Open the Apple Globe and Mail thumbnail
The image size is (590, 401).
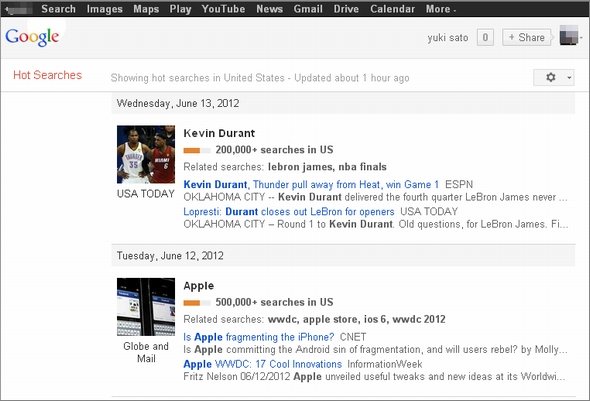146,307
